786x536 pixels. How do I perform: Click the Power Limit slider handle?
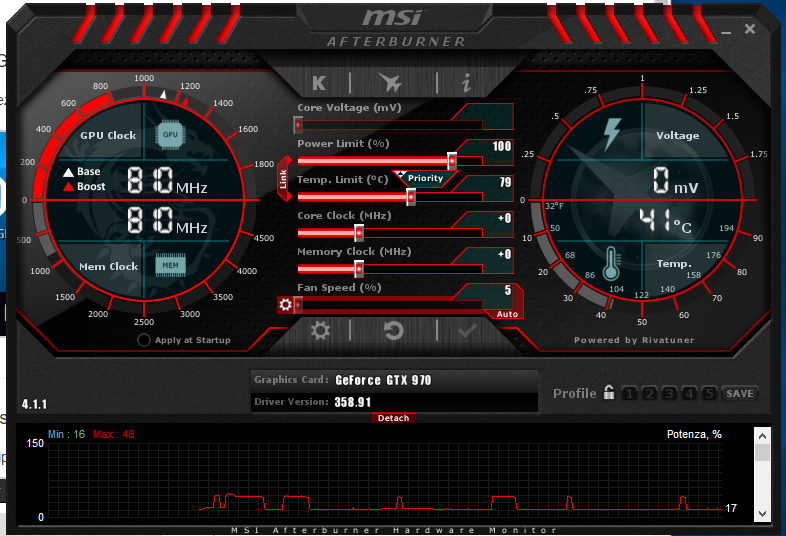pos(452,161)
